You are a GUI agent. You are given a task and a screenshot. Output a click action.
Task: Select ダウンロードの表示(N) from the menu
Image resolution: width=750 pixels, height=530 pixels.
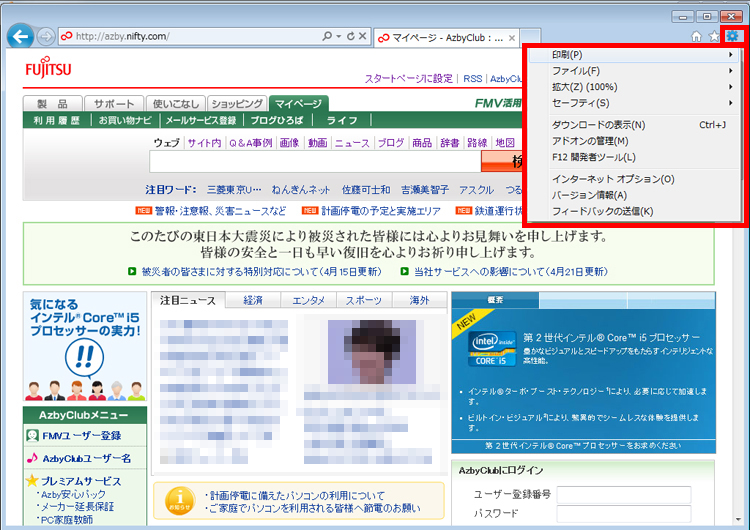[x=635, y=125]
